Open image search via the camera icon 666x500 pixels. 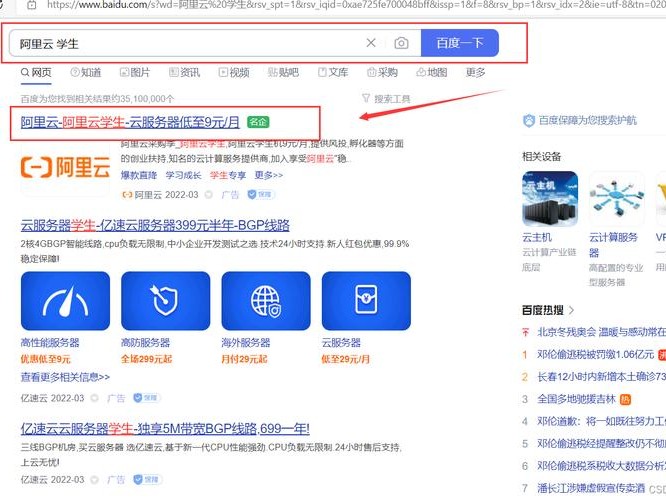coord(401,43)
